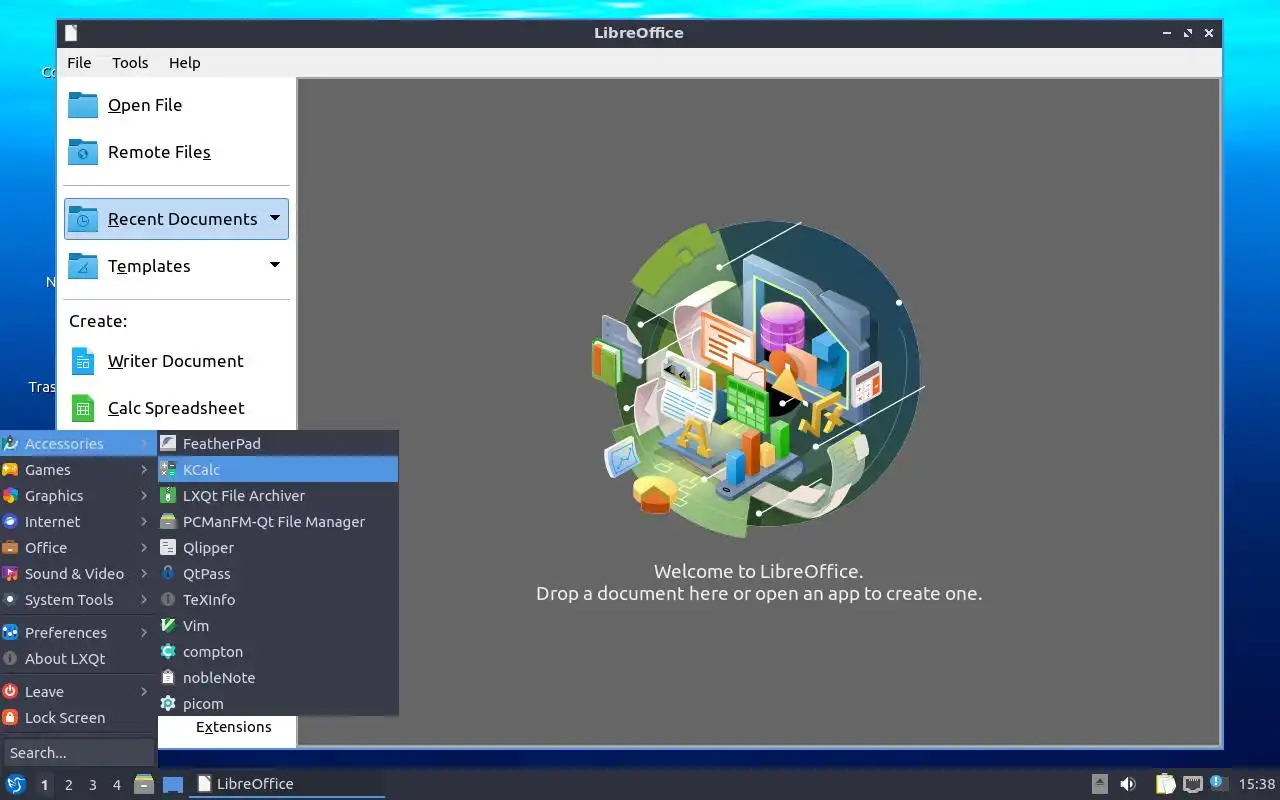Switch to virtual desktop 3
Image resolution: width=1280 pixels, height=800 pixels.
coord(92,785)
